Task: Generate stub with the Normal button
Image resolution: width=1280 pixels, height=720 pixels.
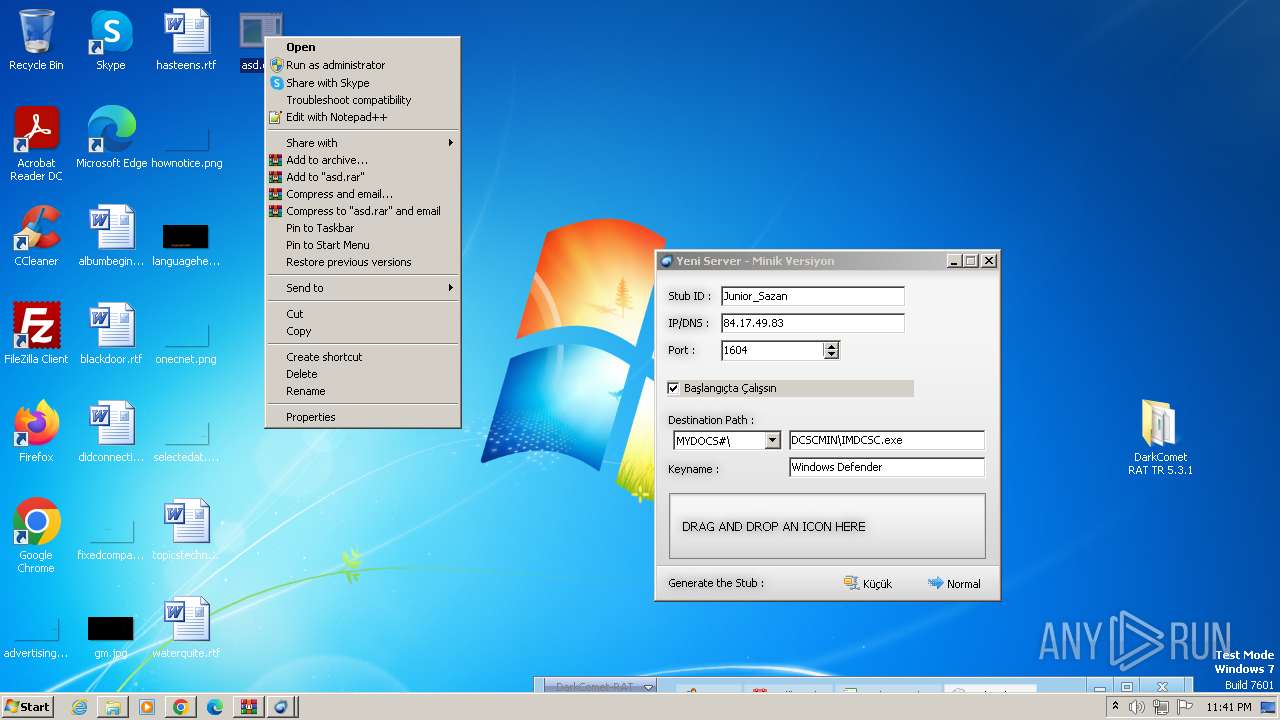Action: [x=954, y=583]
